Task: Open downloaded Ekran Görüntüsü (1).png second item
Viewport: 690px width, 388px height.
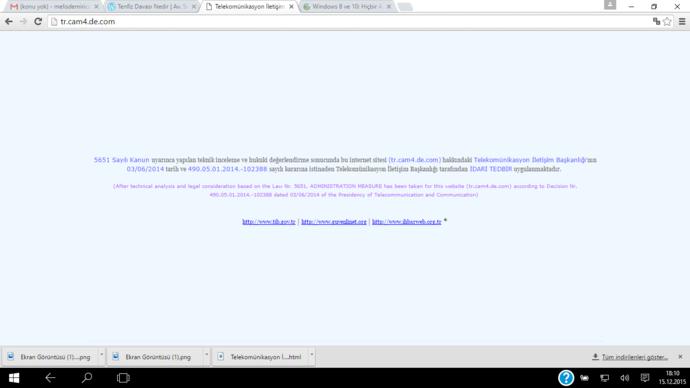Action: [x=154, y=357]
